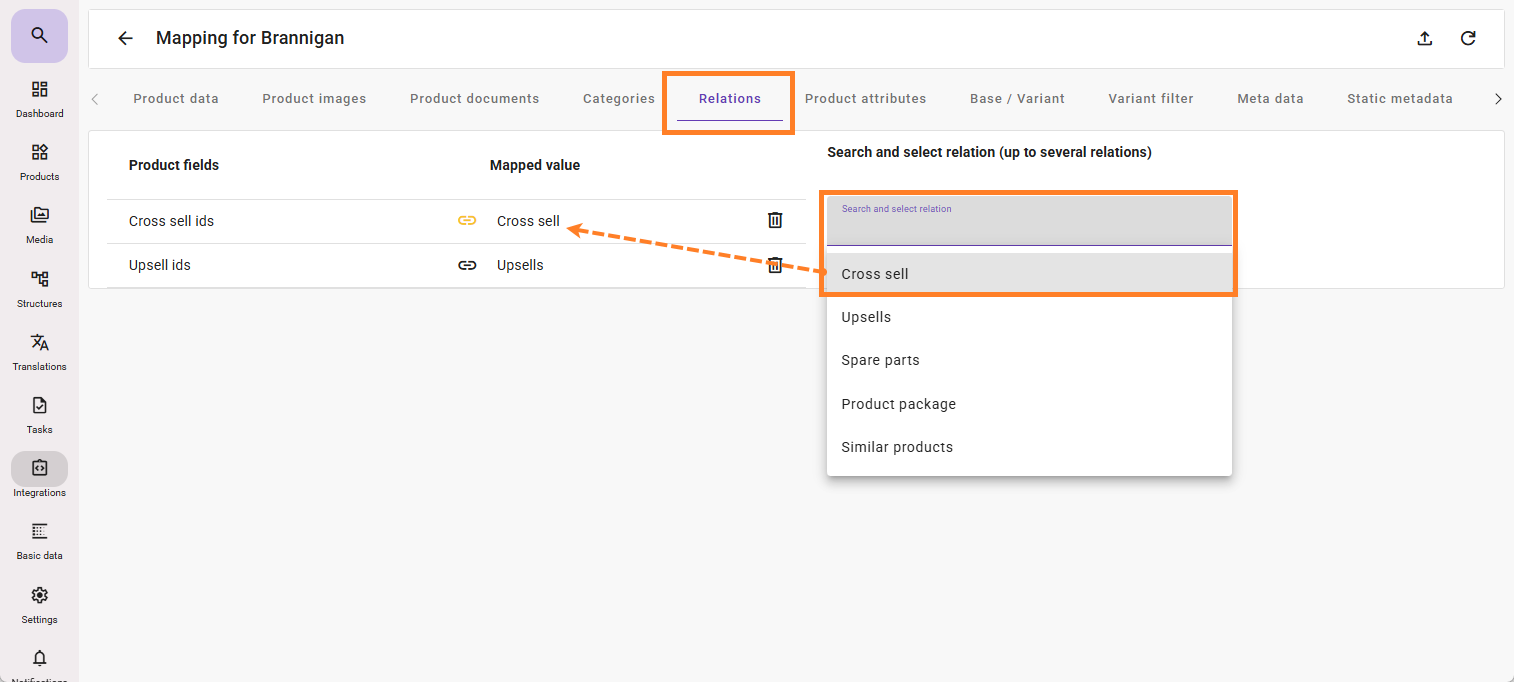This screenshot has height=682, width=1514.
Task: Go to Products in the sidebar
Action: pyautogui.click(x=39, y=162)
